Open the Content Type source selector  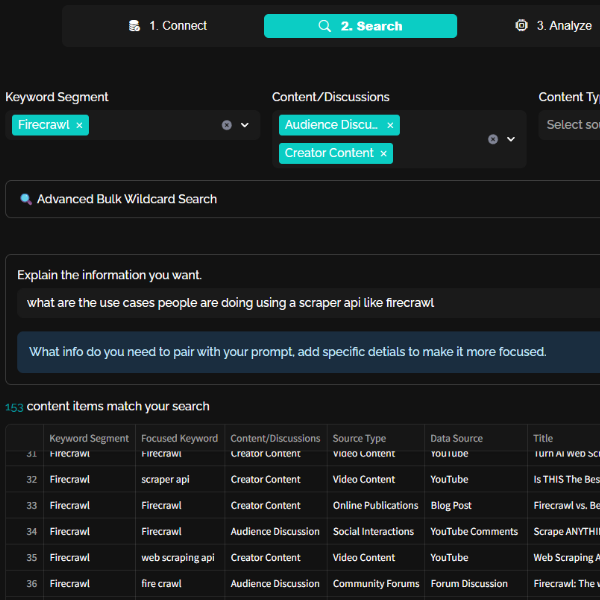(x=568, y=125)
